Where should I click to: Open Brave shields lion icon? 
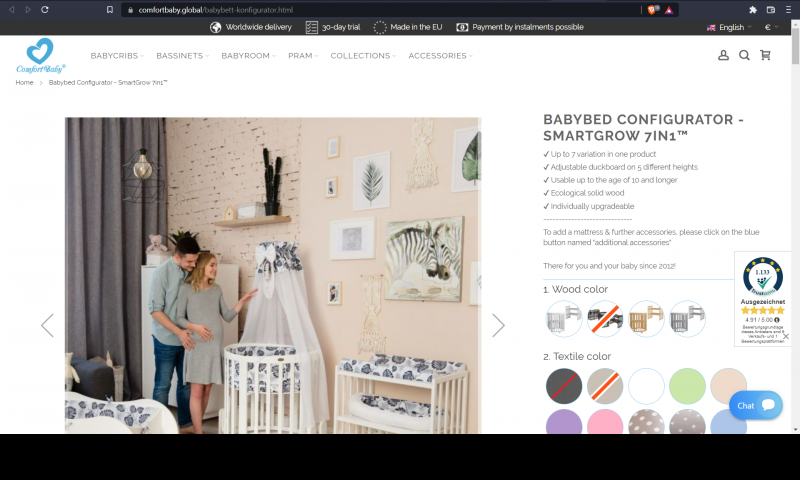click(x=652, y=10)
